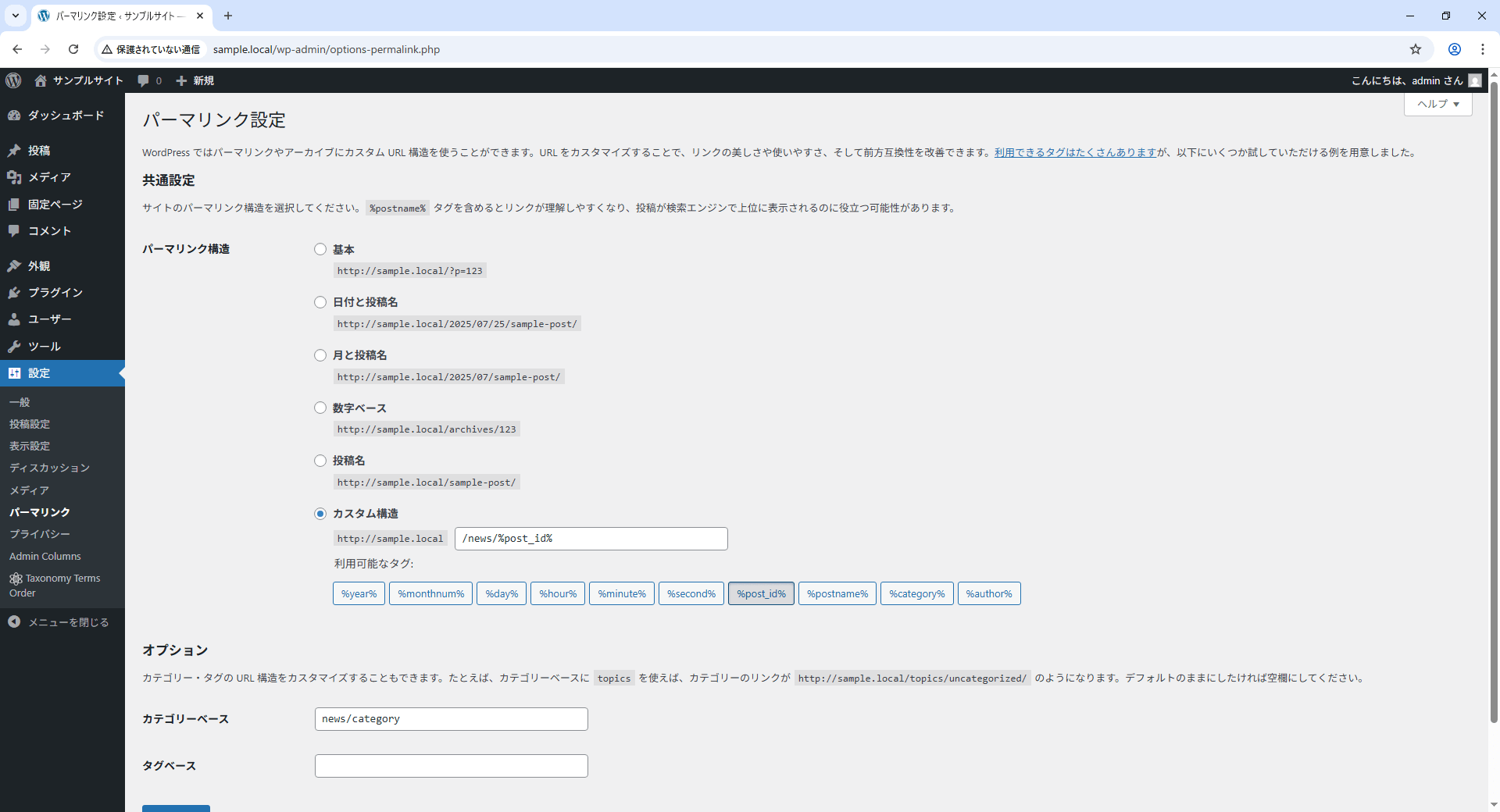Select カスタム構造 radio option
The width and height of the screenshot is (1500, 812).
pyautogui.click(x=320, y=514)
